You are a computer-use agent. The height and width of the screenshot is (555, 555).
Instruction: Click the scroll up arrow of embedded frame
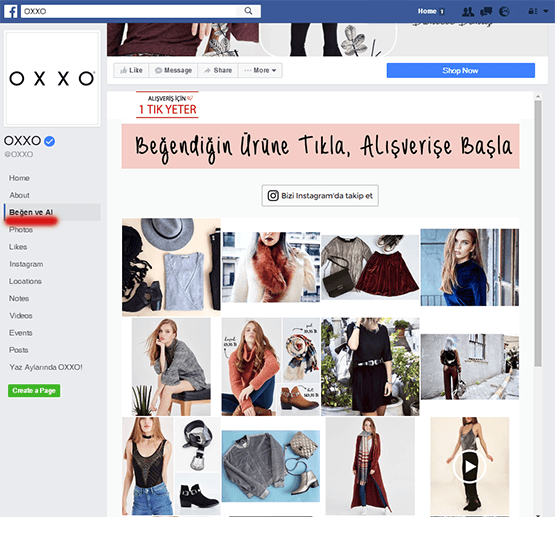[x=538, y=97]
